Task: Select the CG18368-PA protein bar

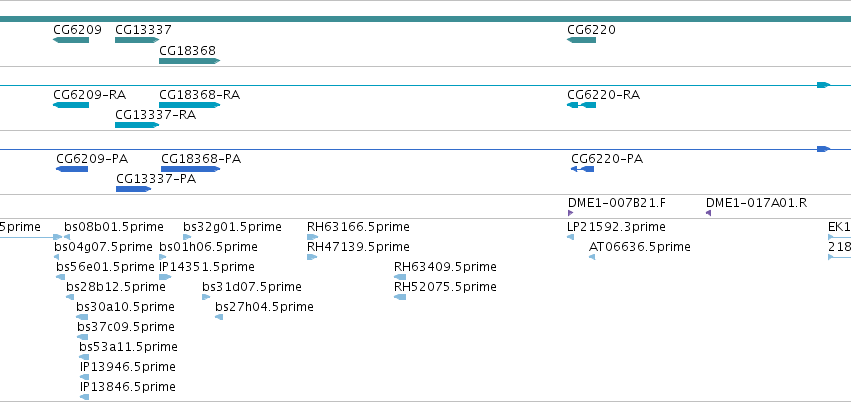Action: 190,169
